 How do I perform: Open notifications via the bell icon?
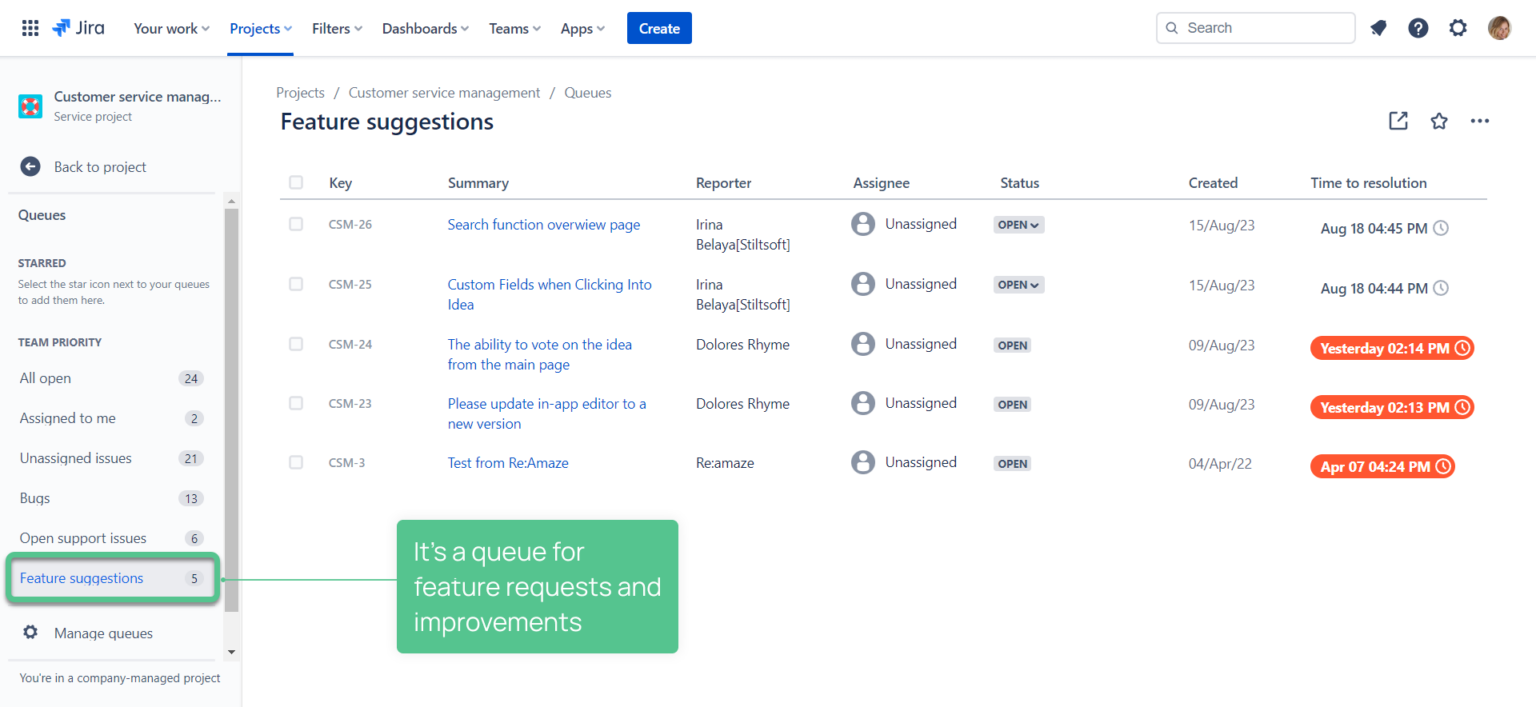1378,27
